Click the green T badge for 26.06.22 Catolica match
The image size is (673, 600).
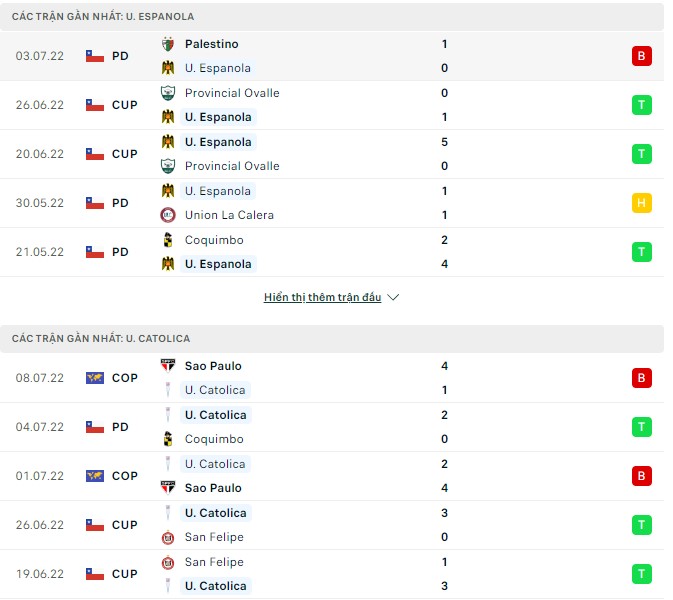pos(641,525)
